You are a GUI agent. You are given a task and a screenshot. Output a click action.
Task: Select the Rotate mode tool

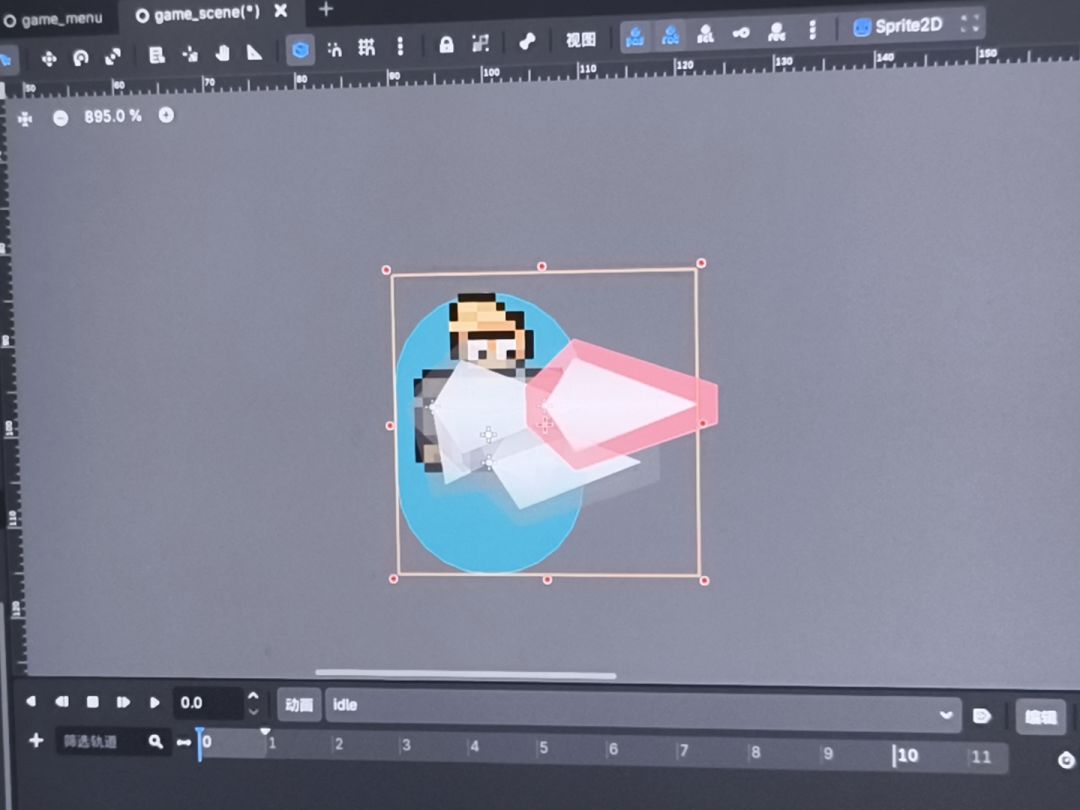(81, 58)
